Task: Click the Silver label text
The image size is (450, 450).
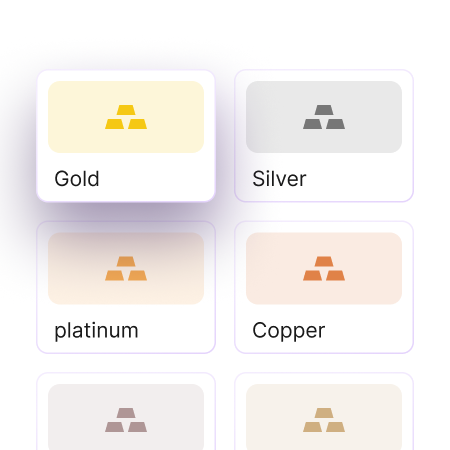Action: pos(279,179)
